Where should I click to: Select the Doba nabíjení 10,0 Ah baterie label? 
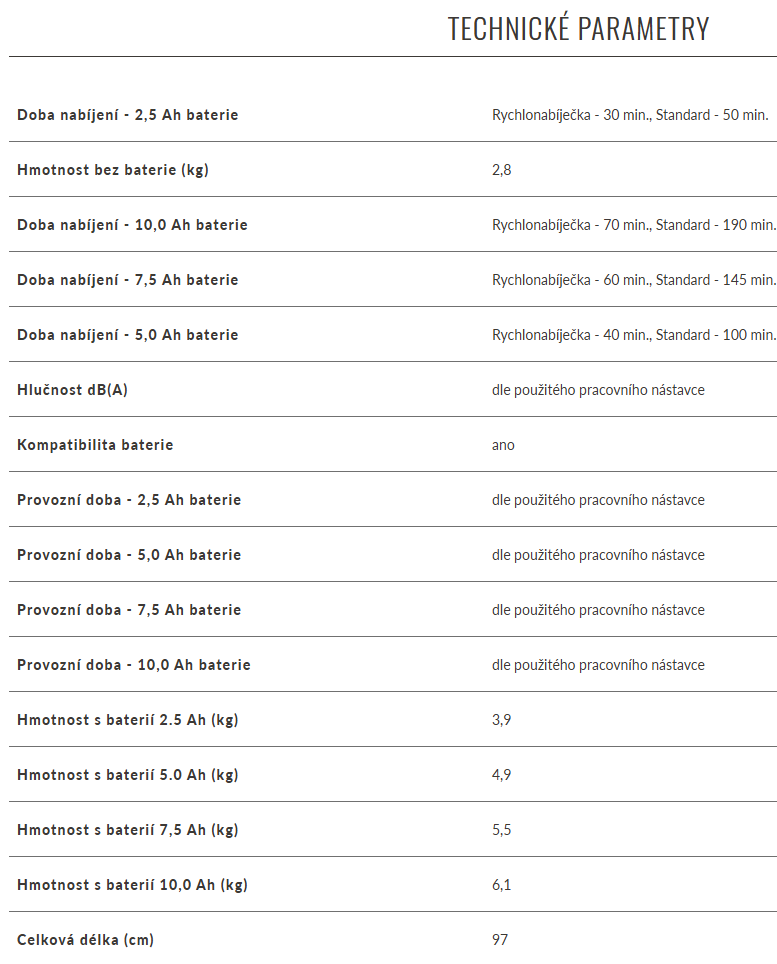pyautogui.click(x=132, y=225)
